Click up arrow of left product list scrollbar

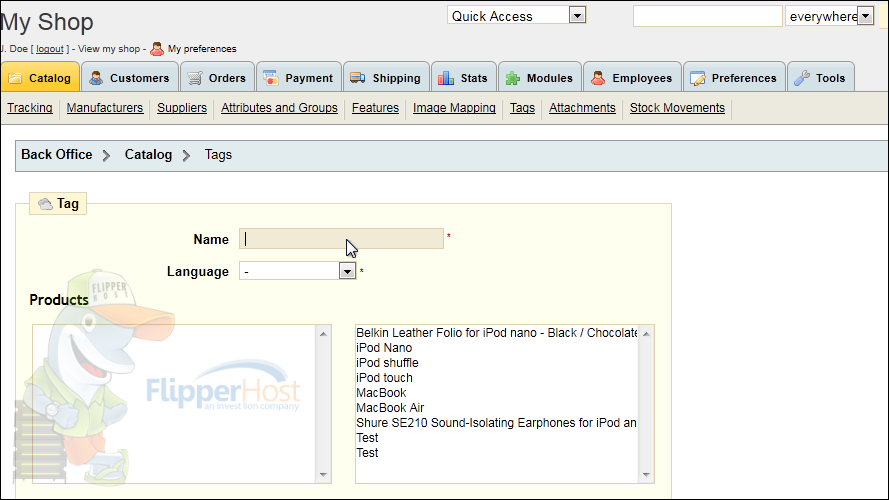tap(323, 334)
